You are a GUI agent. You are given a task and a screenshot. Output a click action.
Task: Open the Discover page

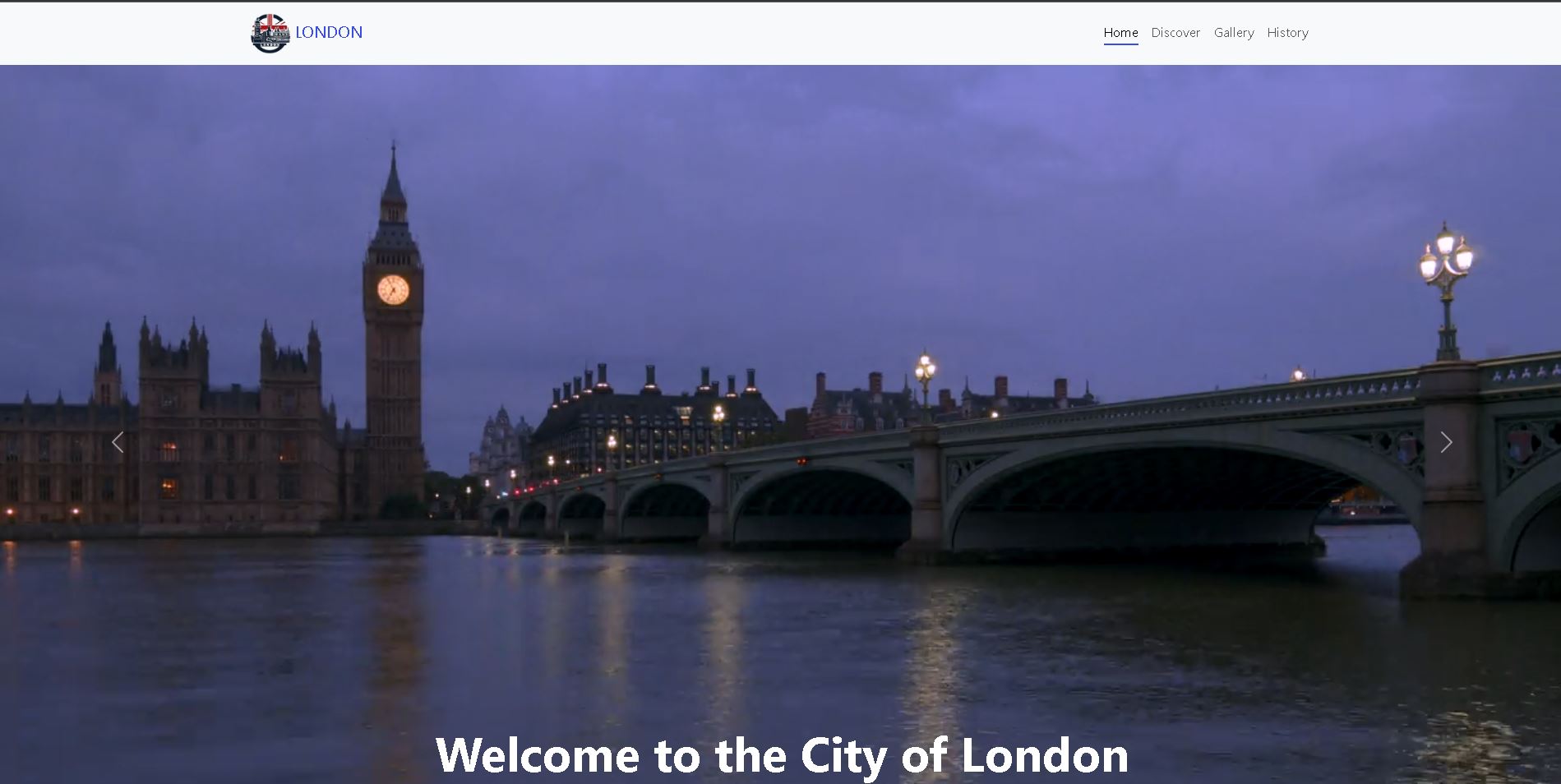(x=1175, y=33)
